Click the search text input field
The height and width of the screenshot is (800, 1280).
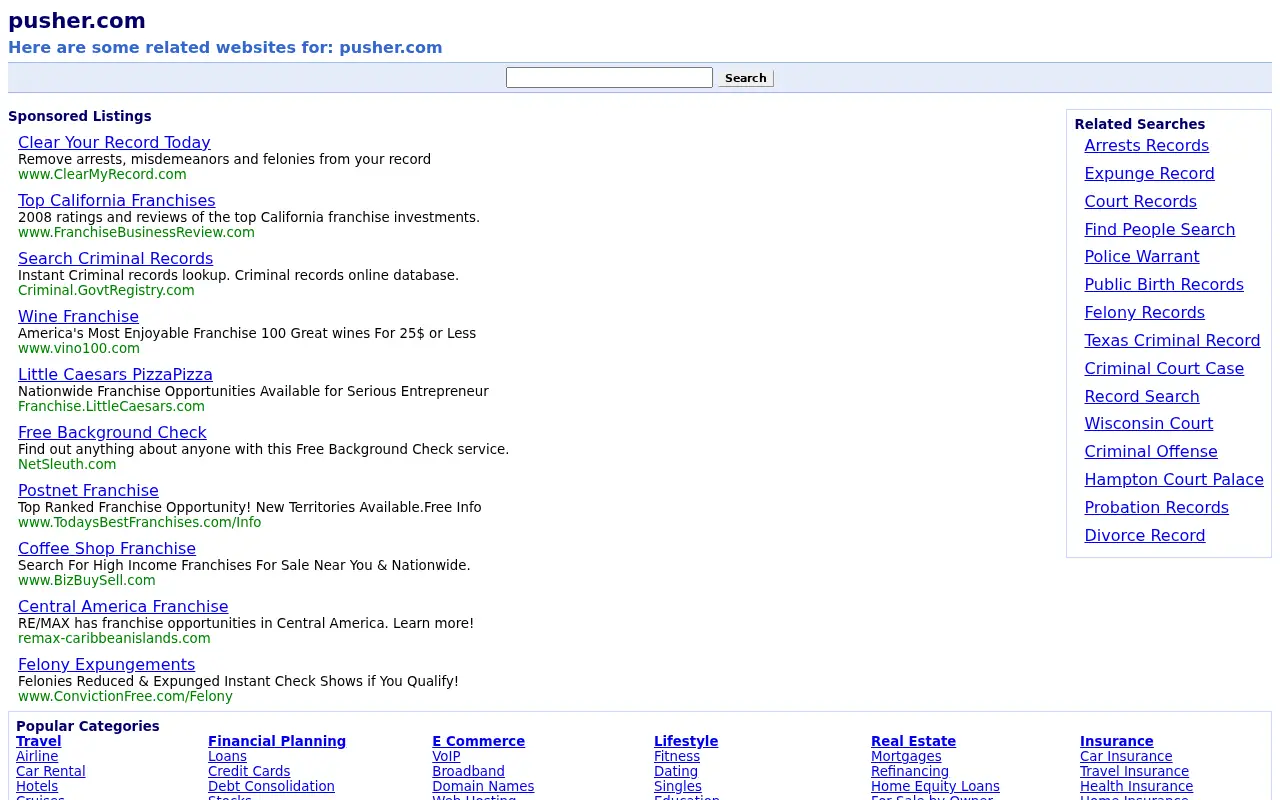[x=609, y=78]
